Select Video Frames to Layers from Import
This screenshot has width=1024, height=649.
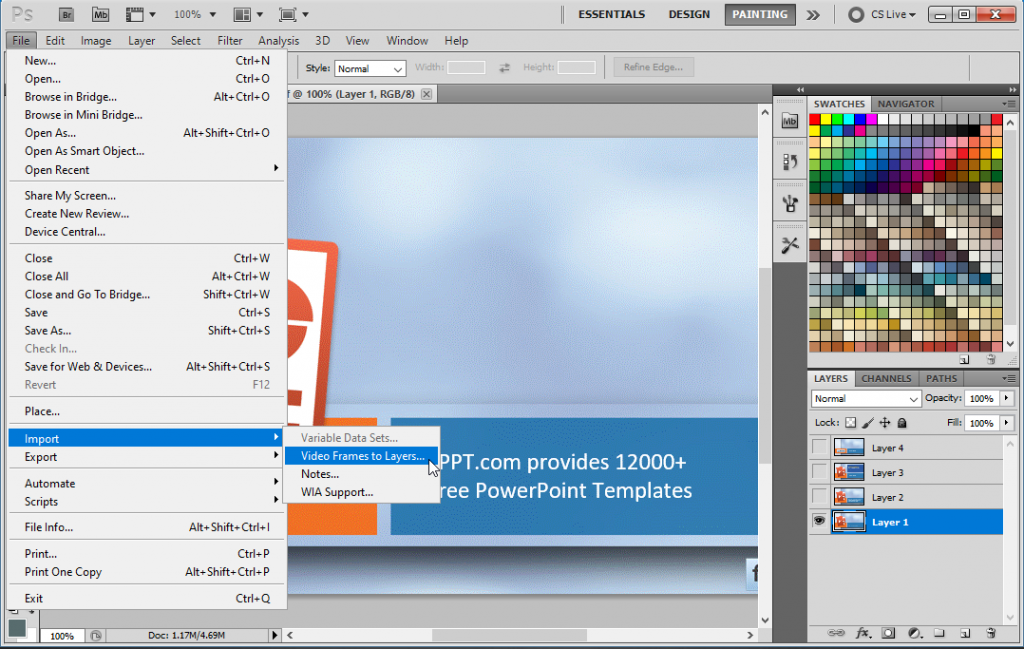[360, 456]
